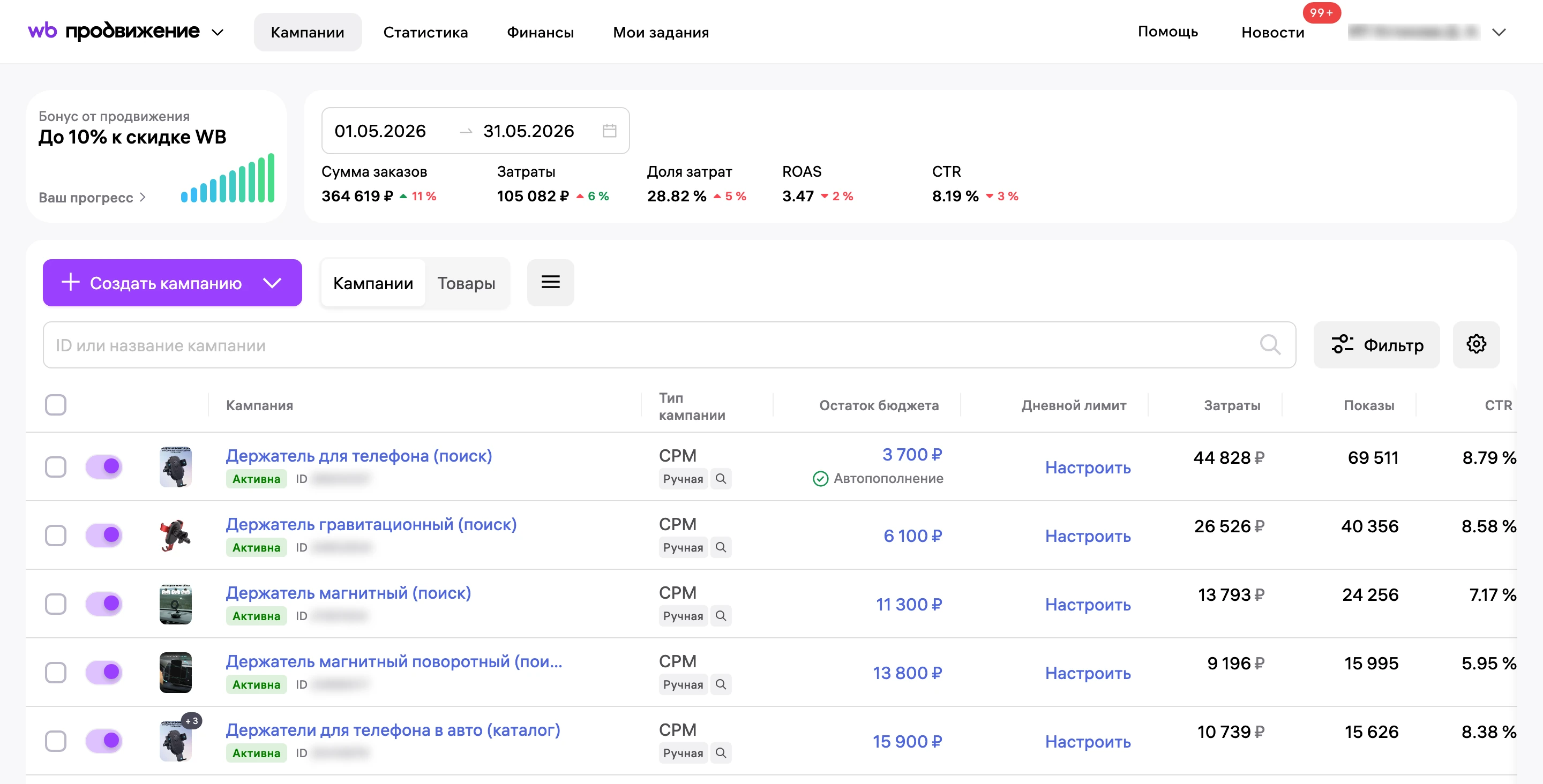
Task: Open table settings gear icon
Action: [x=1476, y=344]
